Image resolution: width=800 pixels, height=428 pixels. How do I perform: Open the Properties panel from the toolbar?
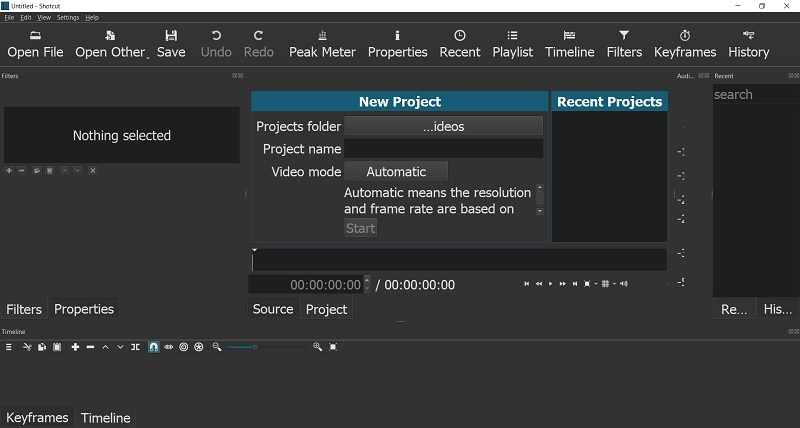click(397, 44)
